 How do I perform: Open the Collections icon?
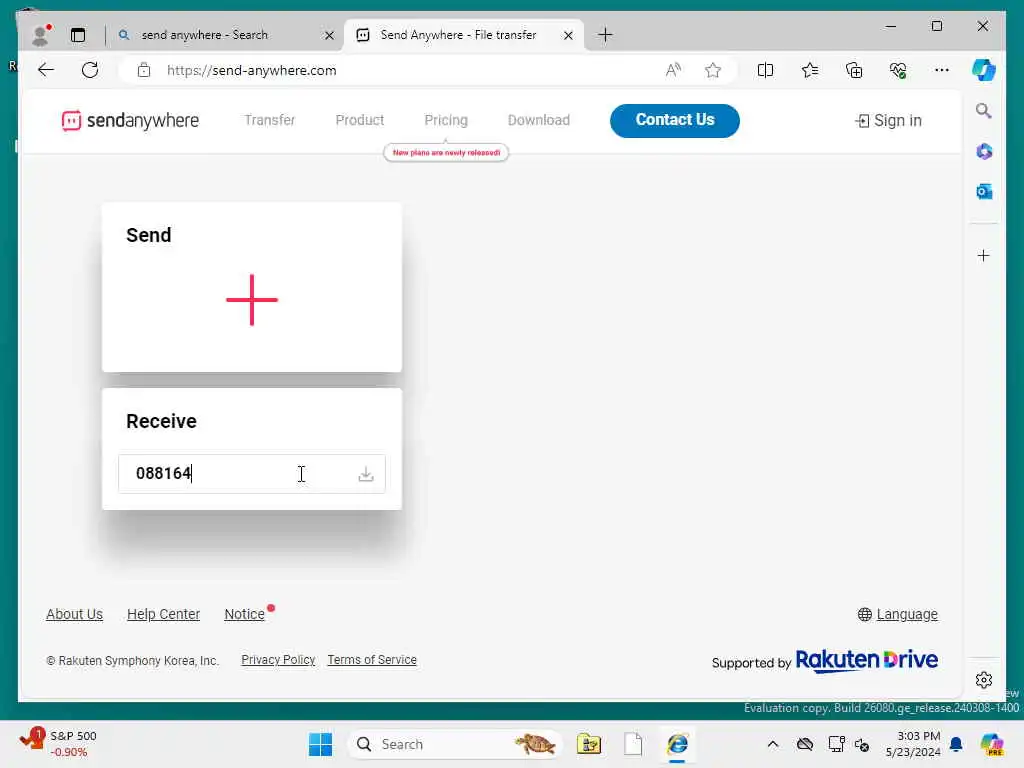(x=854, y=70)
